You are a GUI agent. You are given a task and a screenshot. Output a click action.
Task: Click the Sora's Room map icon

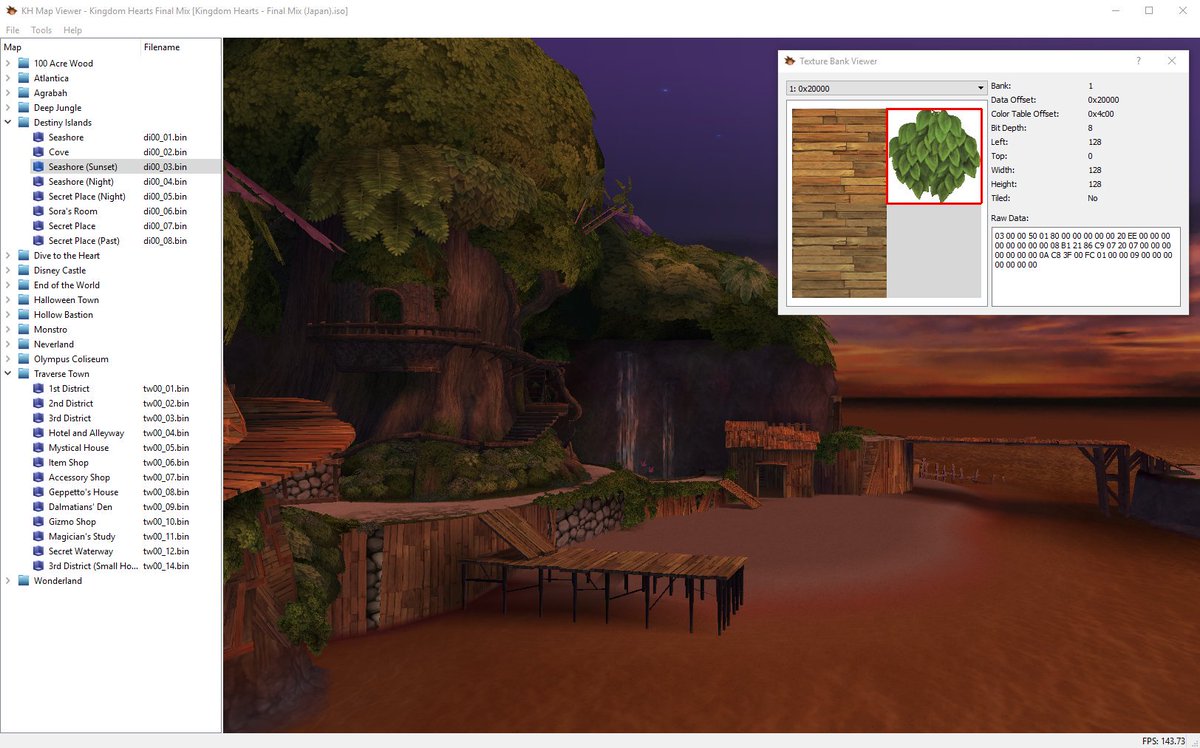point(38,211)
